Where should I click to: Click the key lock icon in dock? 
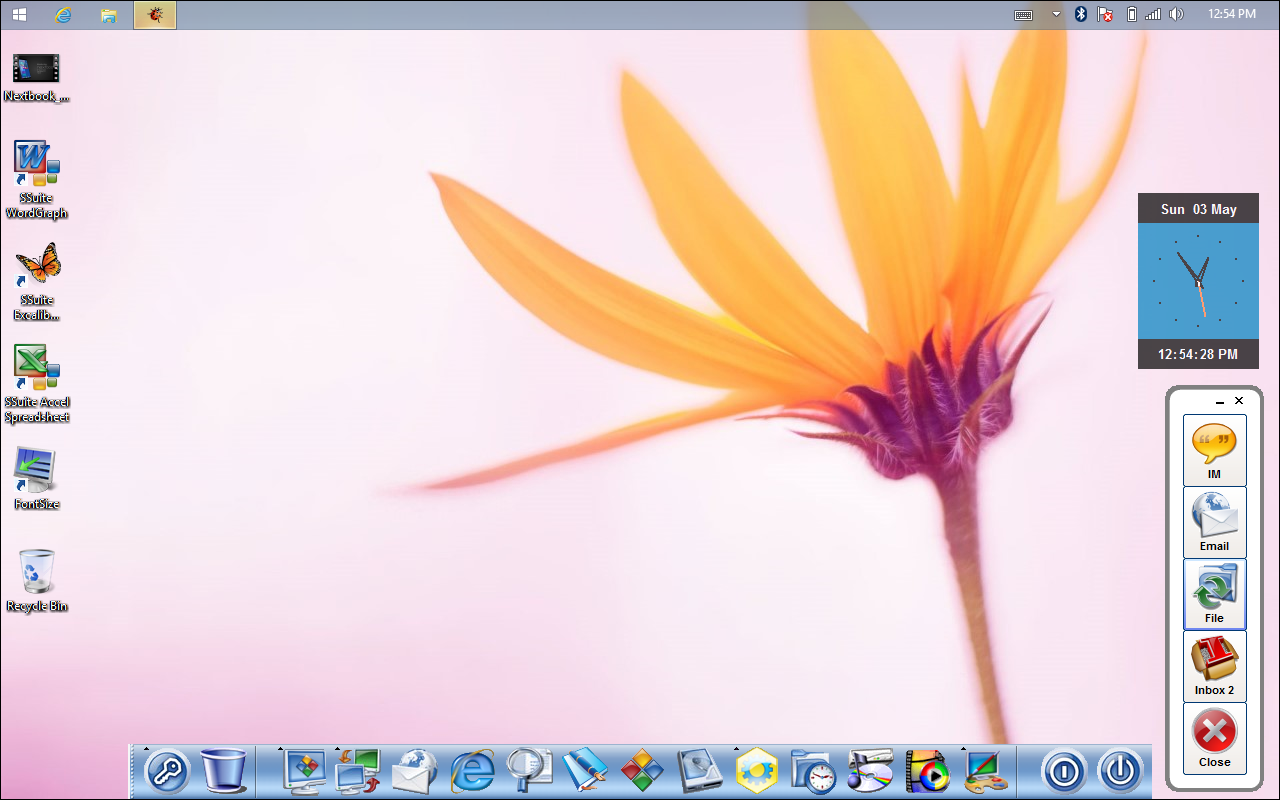167,771
